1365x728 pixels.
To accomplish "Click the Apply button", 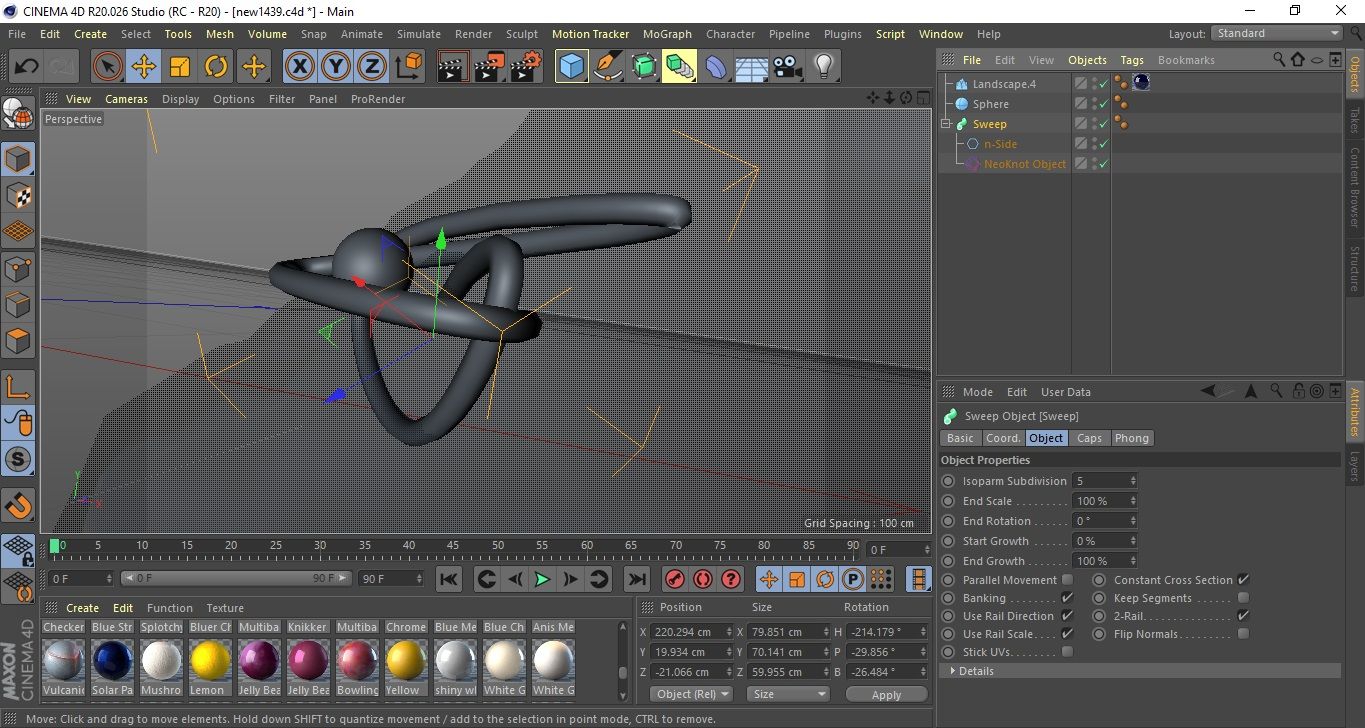I will point(886,694).
